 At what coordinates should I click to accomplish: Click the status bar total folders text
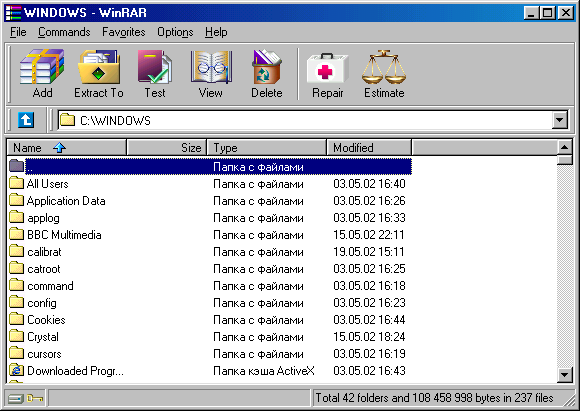click(434, 398)
